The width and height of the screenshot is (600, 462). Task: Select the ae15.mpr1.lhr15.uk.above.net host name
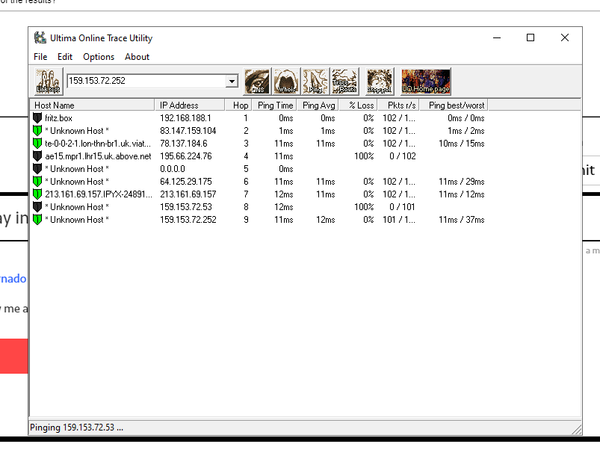(x=98, y=156)
